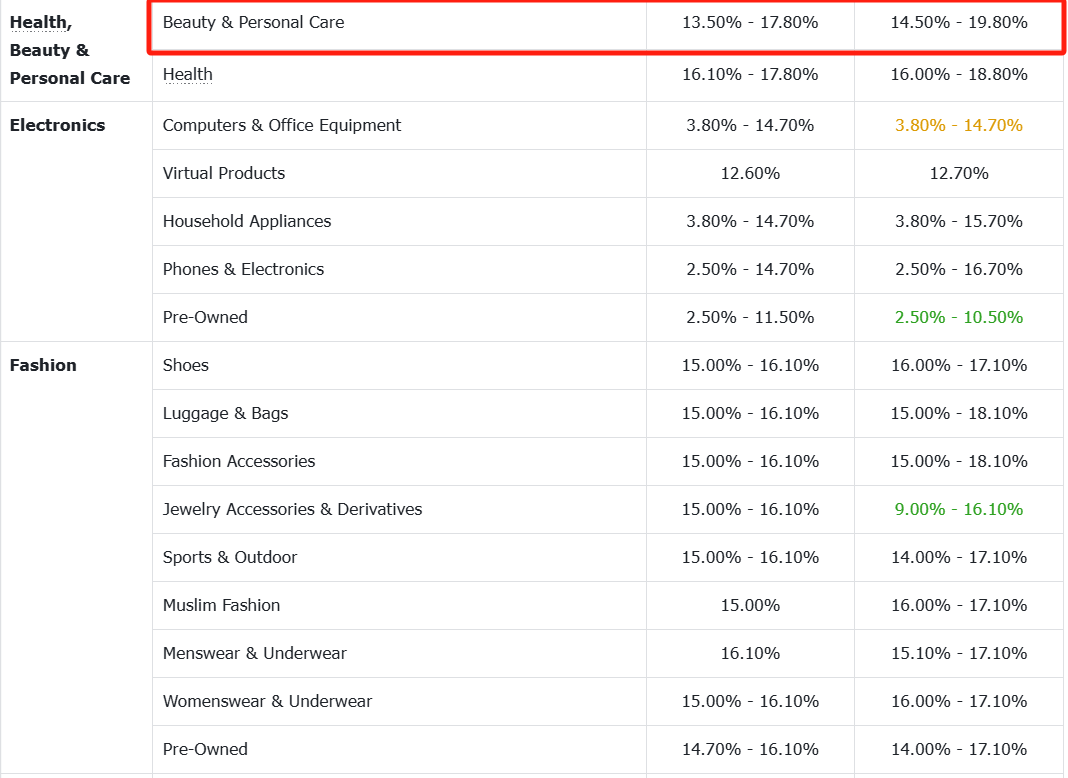Image resolution: width=1068 pixels, height=778 pixels.
Task: Click the '16.00% - 17.10%' Shoes rate
Action: 959,365
